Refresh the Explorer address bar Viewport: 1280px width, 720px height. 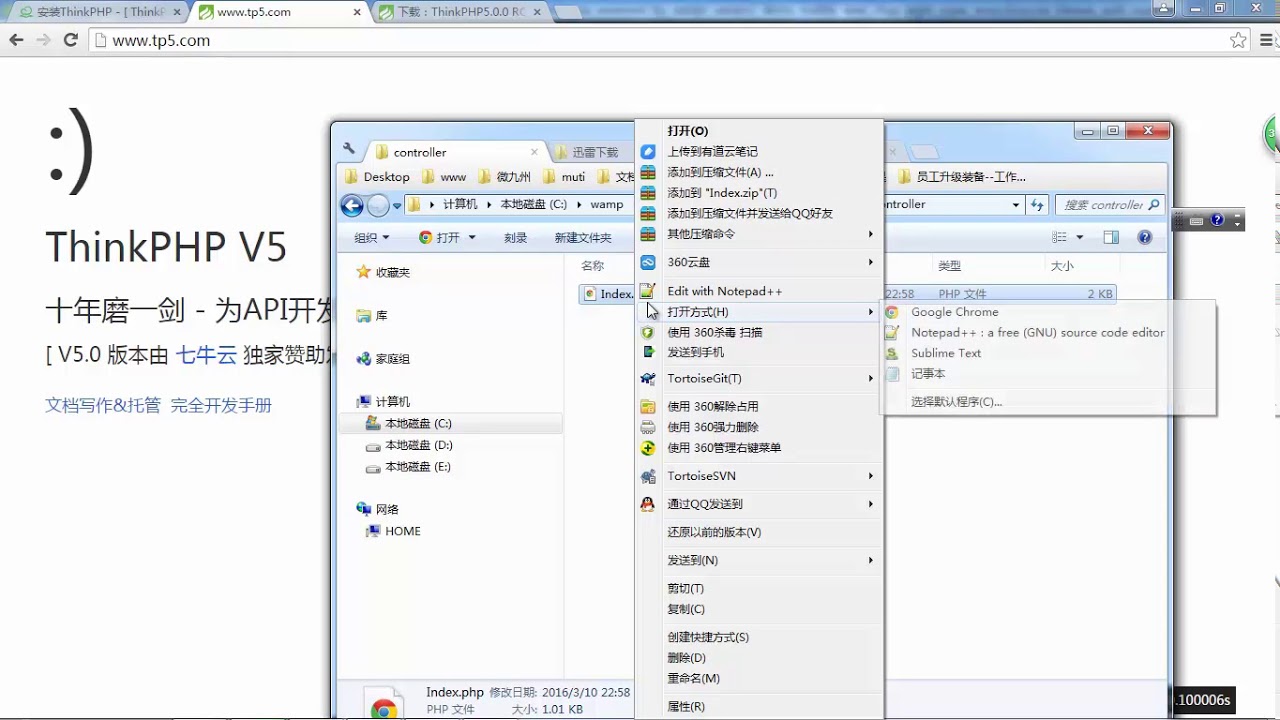(1037, 204)
